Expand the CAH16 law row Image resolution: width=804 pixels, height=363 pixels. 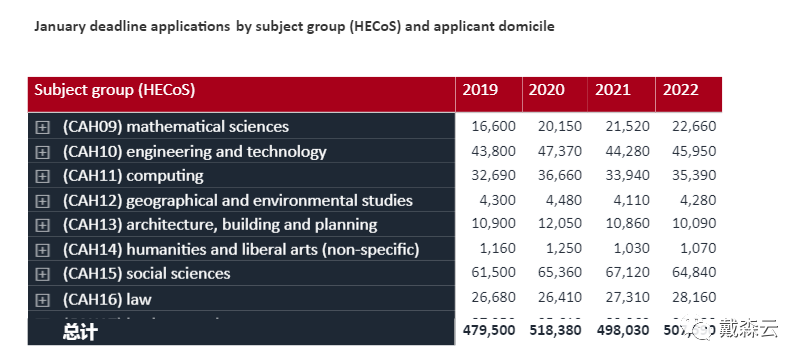click(42, 299)
